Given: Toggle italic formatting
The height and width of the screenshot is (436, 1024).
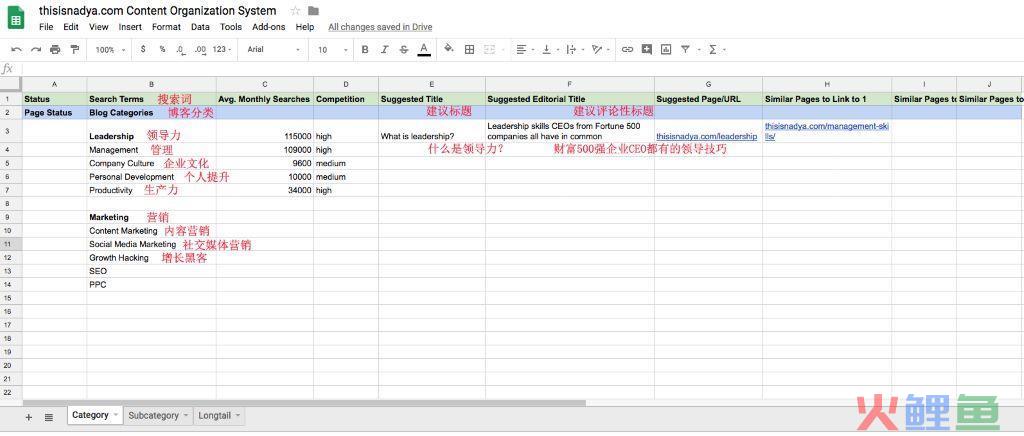Looking at the screenshot, I should click(385, 50).
